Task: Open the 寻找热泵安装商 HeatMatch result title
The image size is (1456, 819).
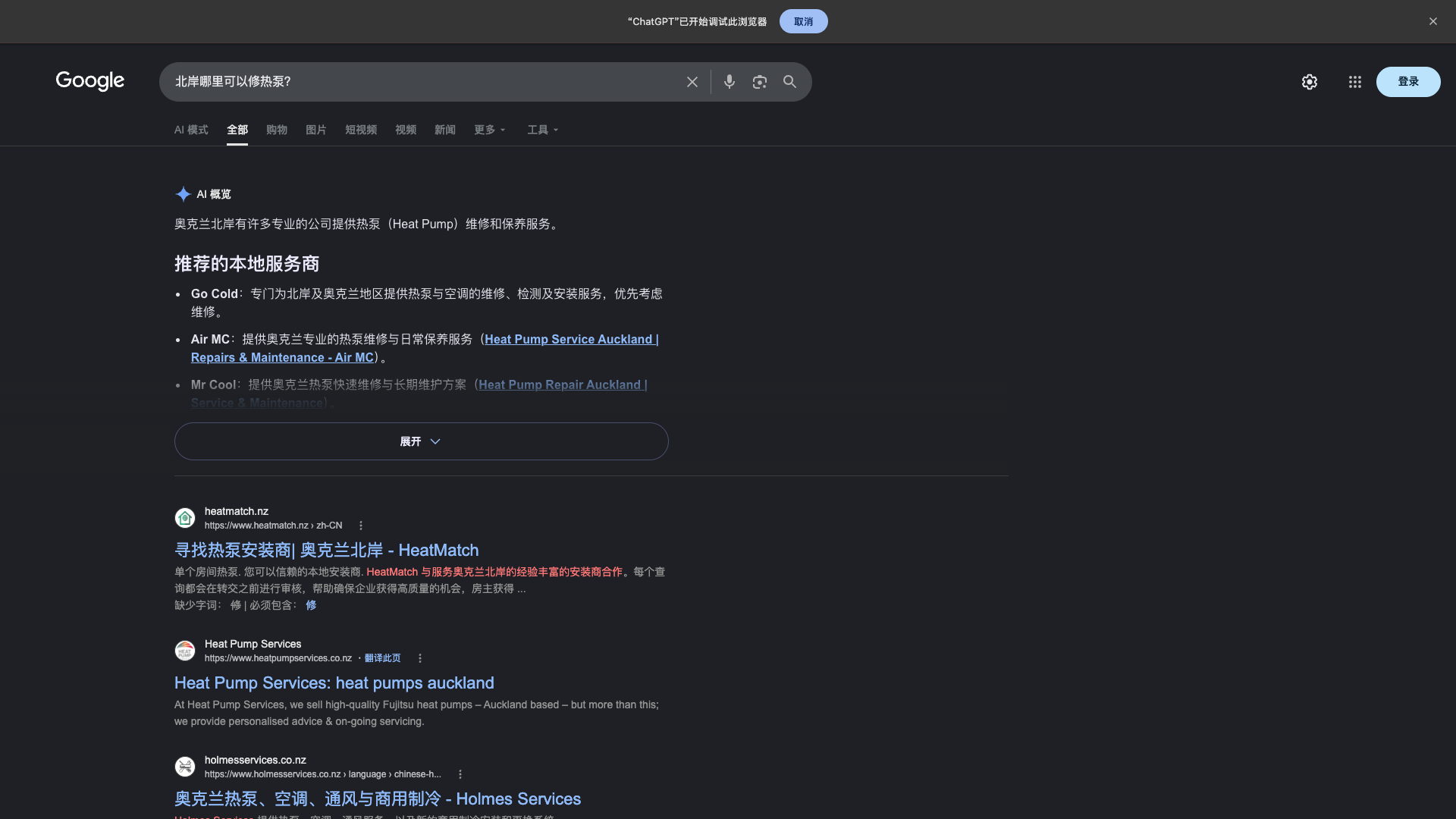Action: (x=327, y=550)
